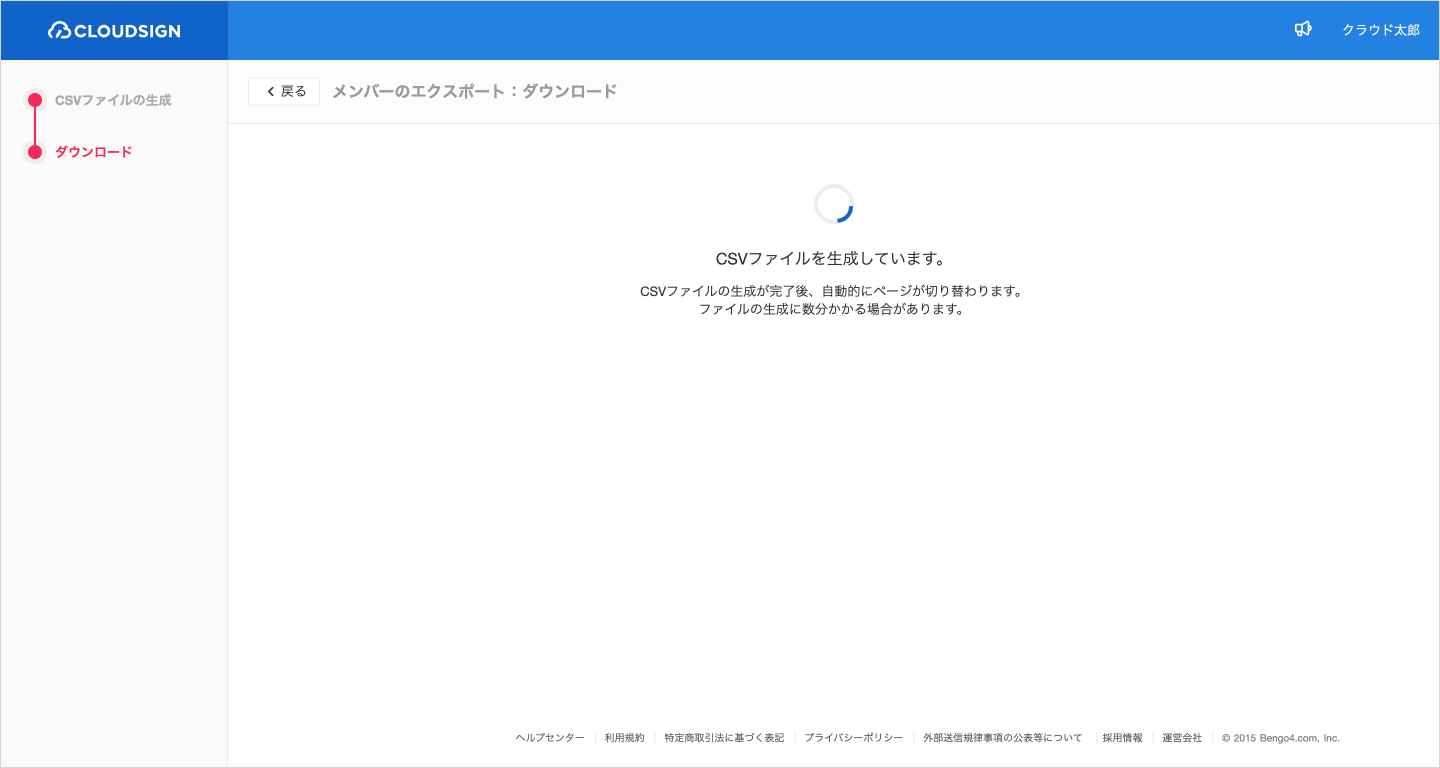Click the ダウンロード step circle marker

[x=35, y=152]
